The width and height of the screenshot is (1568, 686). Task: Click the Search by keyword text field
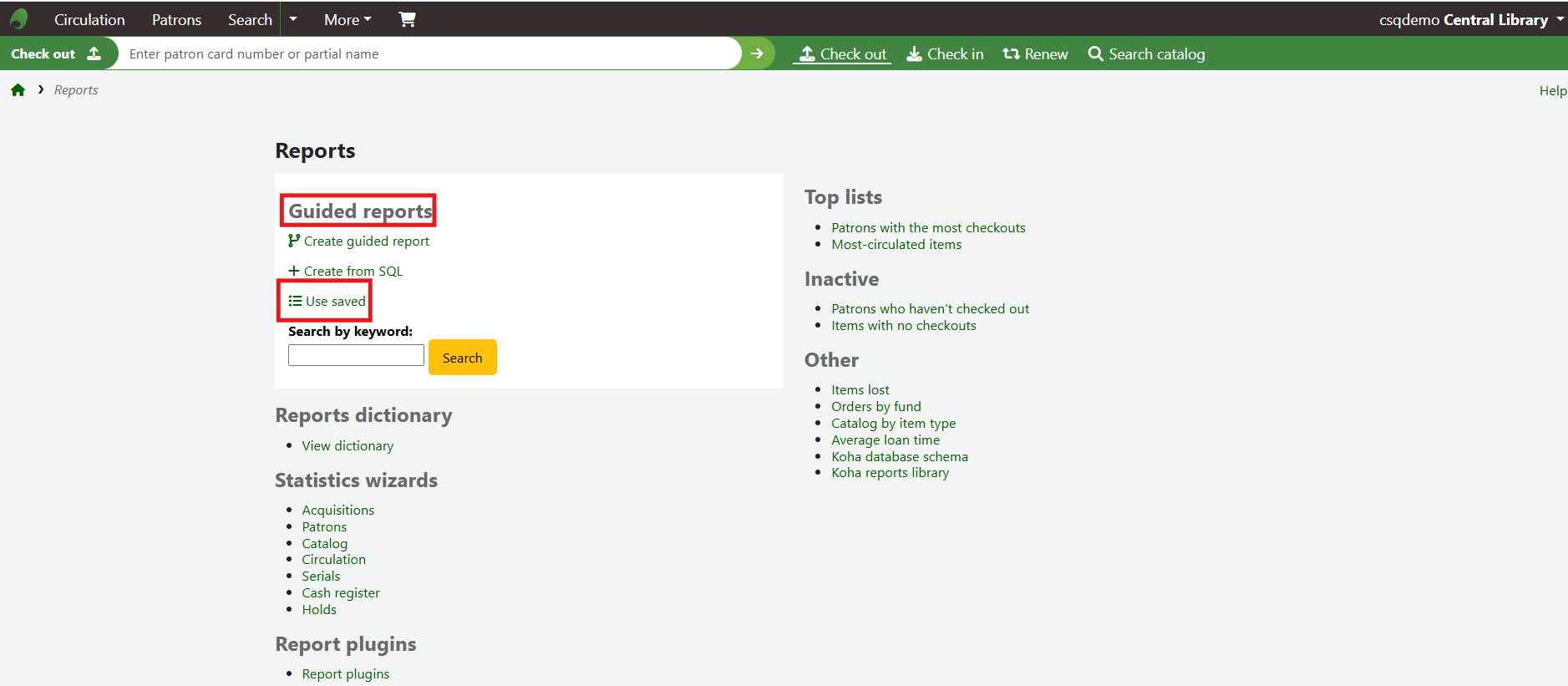pos(356,356)
